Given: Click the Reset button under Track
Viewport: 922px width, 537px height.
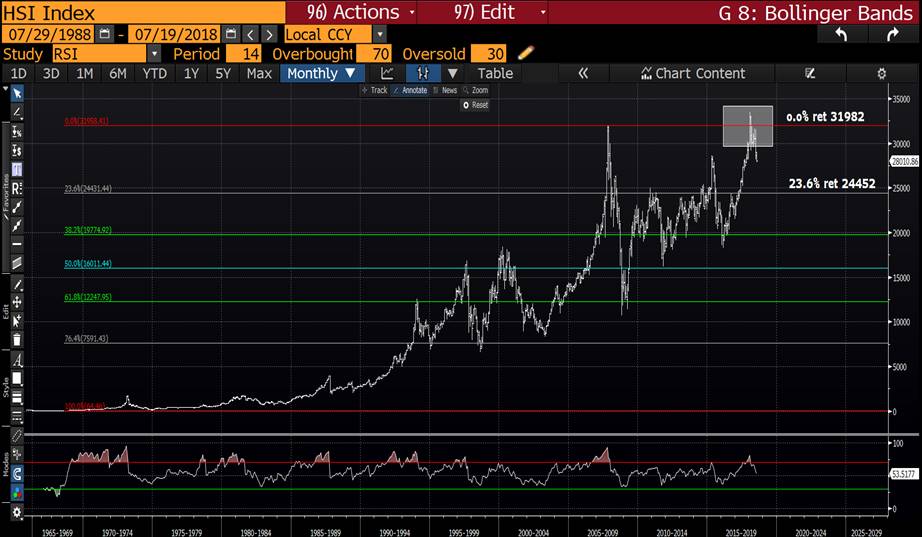Looking at the screenshot, I should [475, 105].
